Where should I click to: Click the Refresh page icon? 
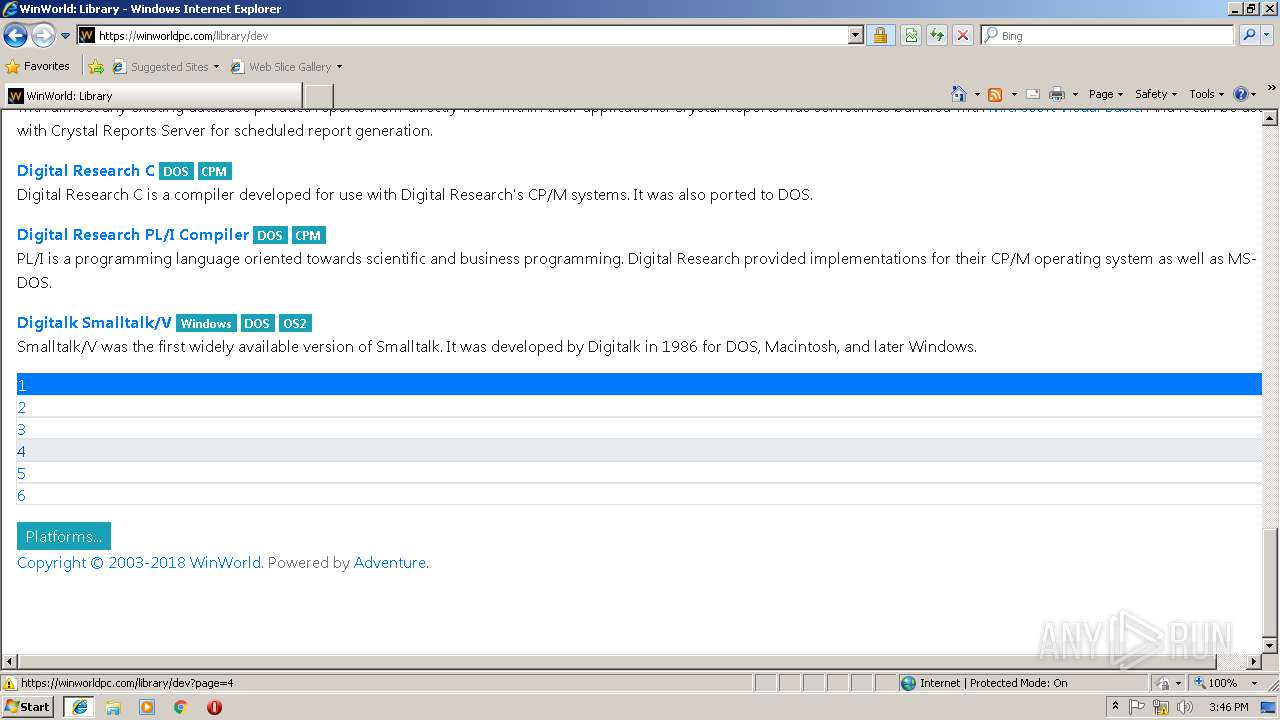coord(937,35)
